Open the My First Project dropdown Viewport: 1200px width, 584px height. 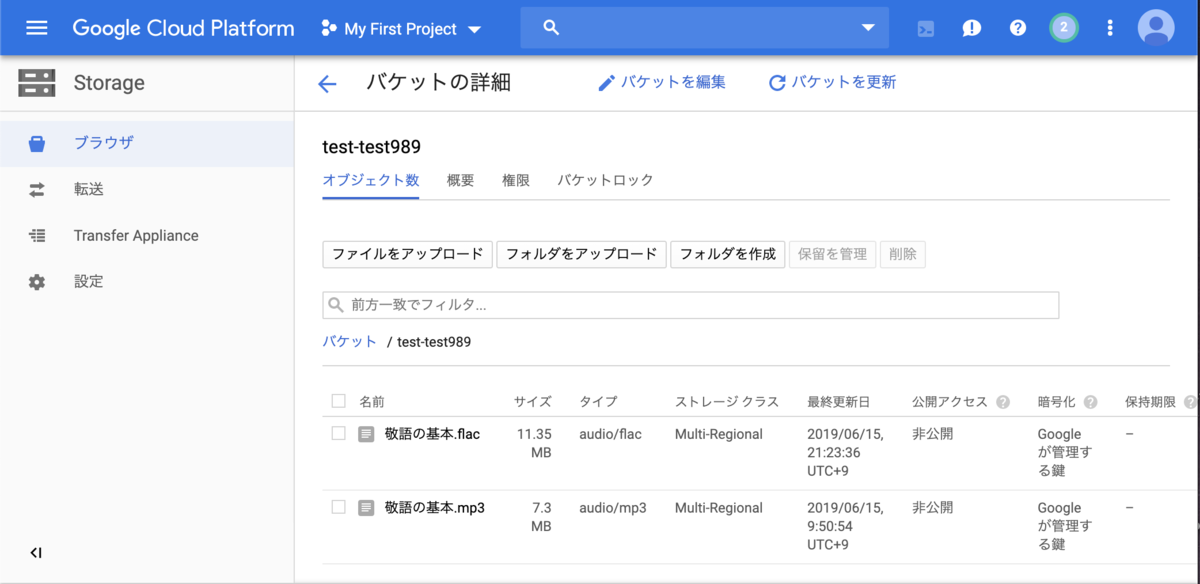402,29
